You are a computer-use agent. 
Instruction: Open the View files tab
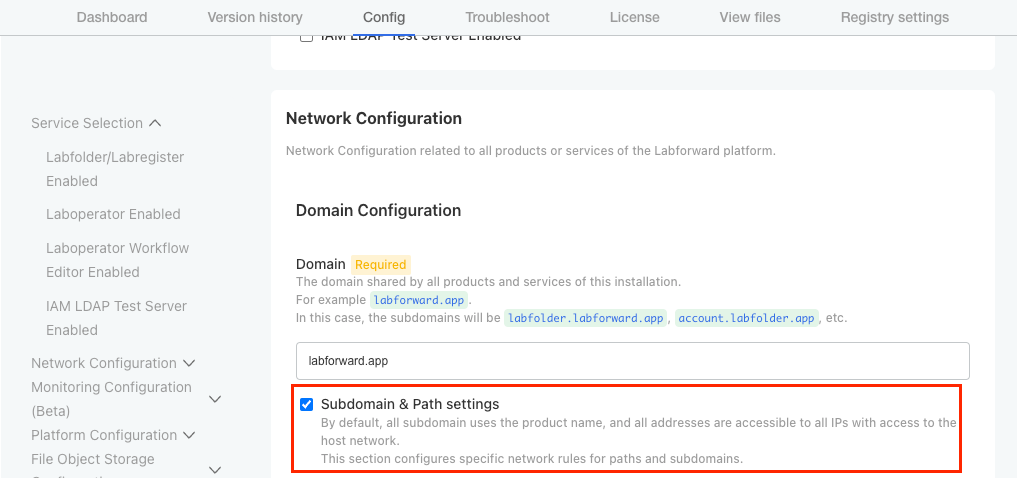click(x=750, y=18)
